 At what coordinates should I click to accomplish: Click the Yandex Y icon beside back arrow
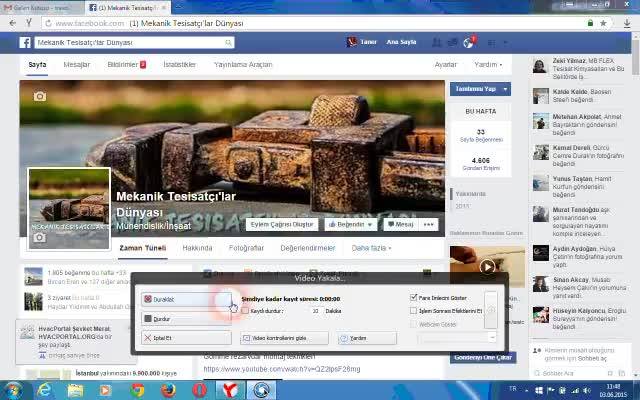(x=29, y=23)
